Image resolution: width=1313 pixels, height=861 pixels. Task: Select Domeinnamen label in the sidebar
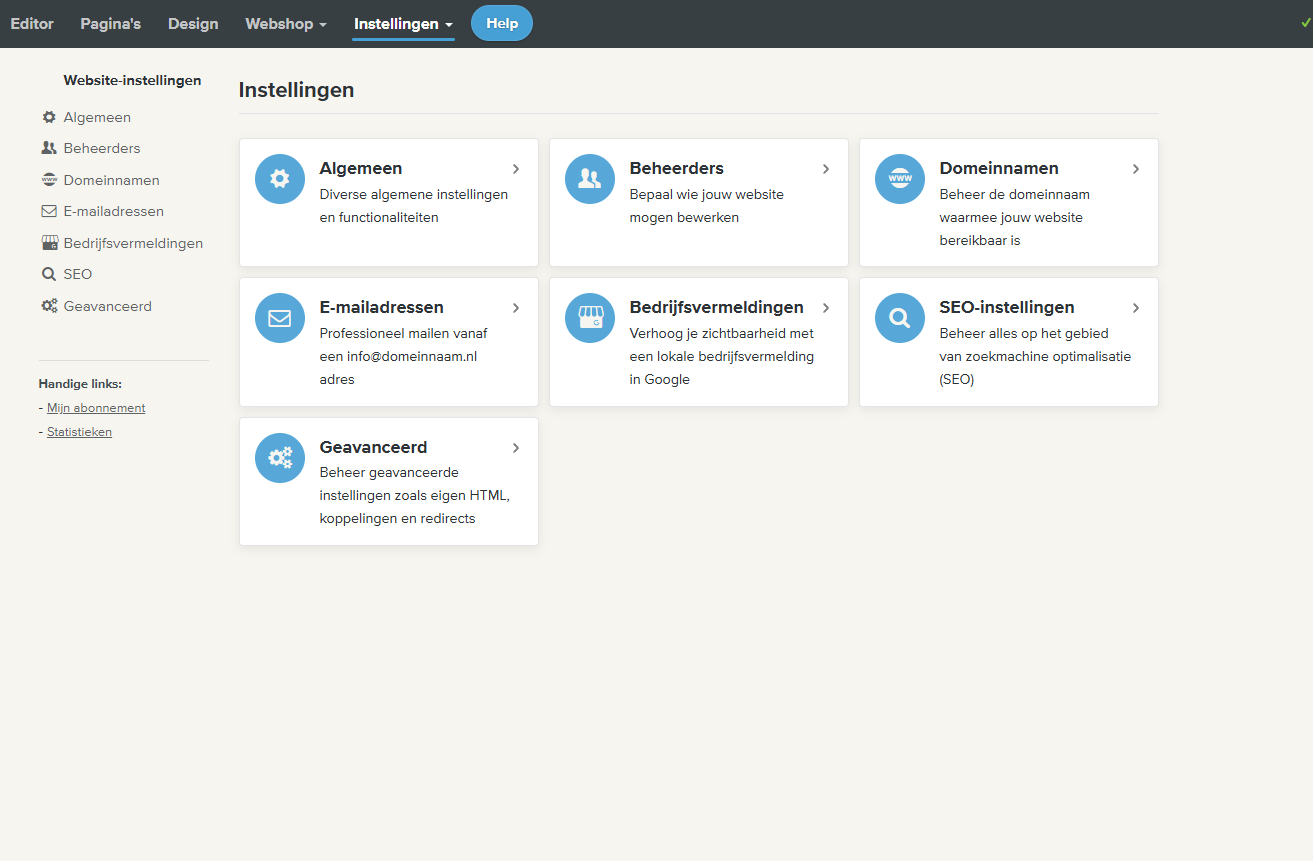[111, 180]
